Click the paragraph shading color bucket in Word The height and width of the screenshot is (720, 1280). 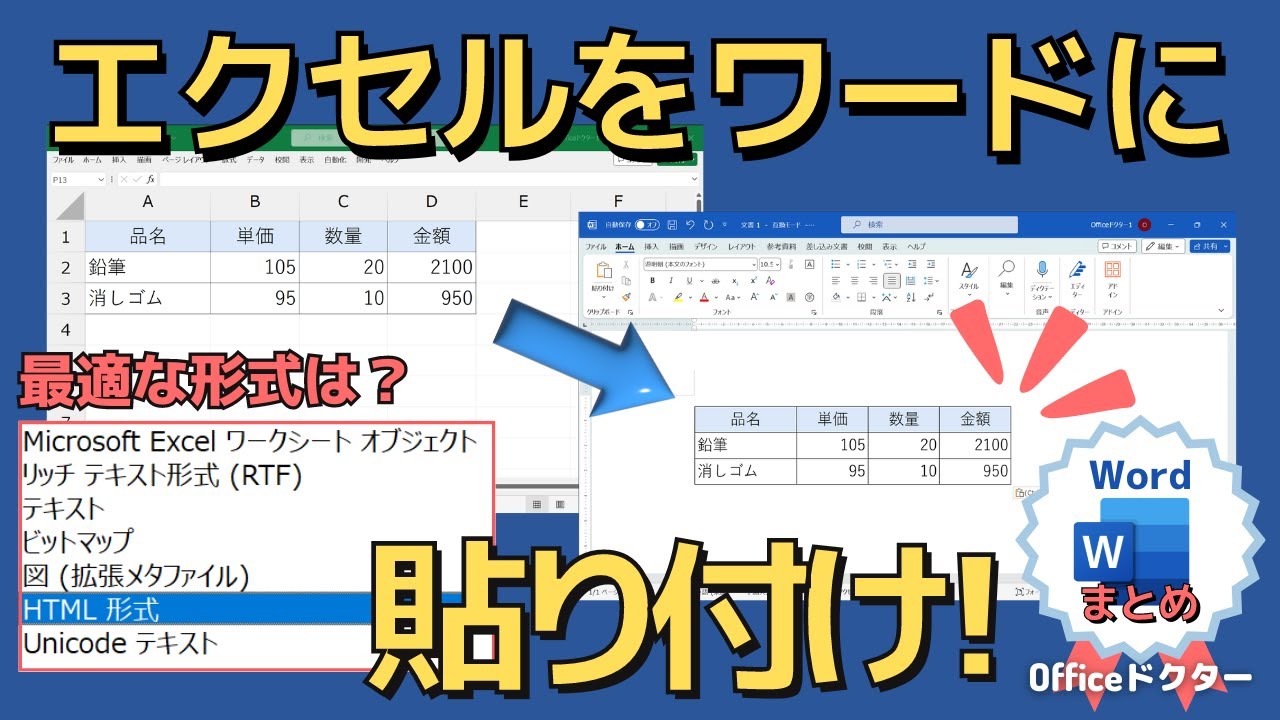click(836, 298)
